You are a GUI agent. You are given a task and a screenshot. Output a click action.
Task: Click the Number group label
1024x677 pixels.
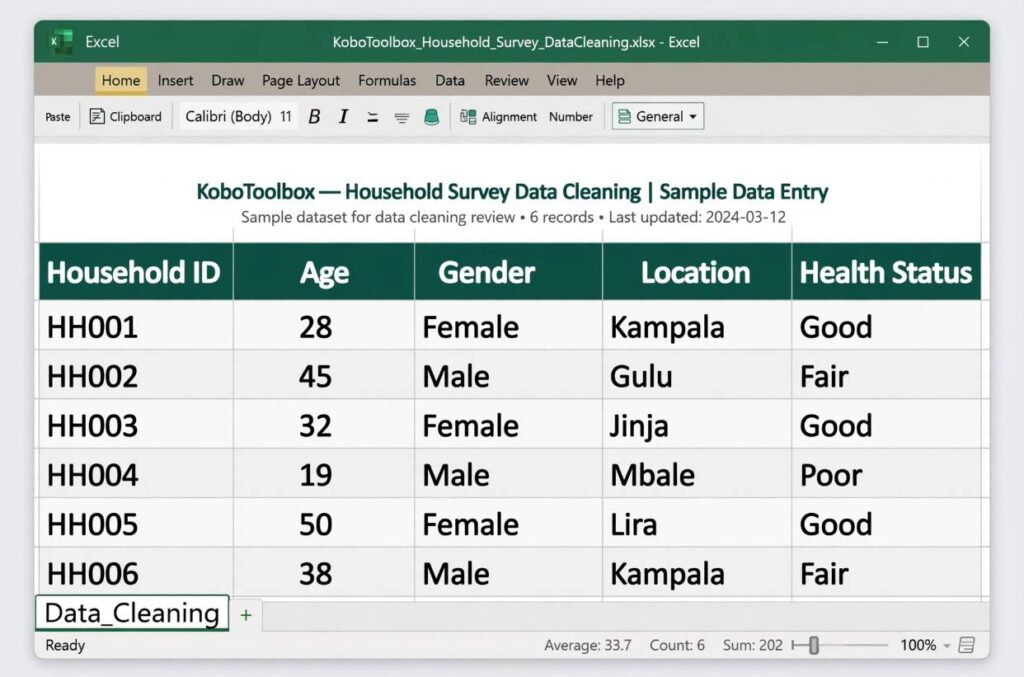(571, 116)
